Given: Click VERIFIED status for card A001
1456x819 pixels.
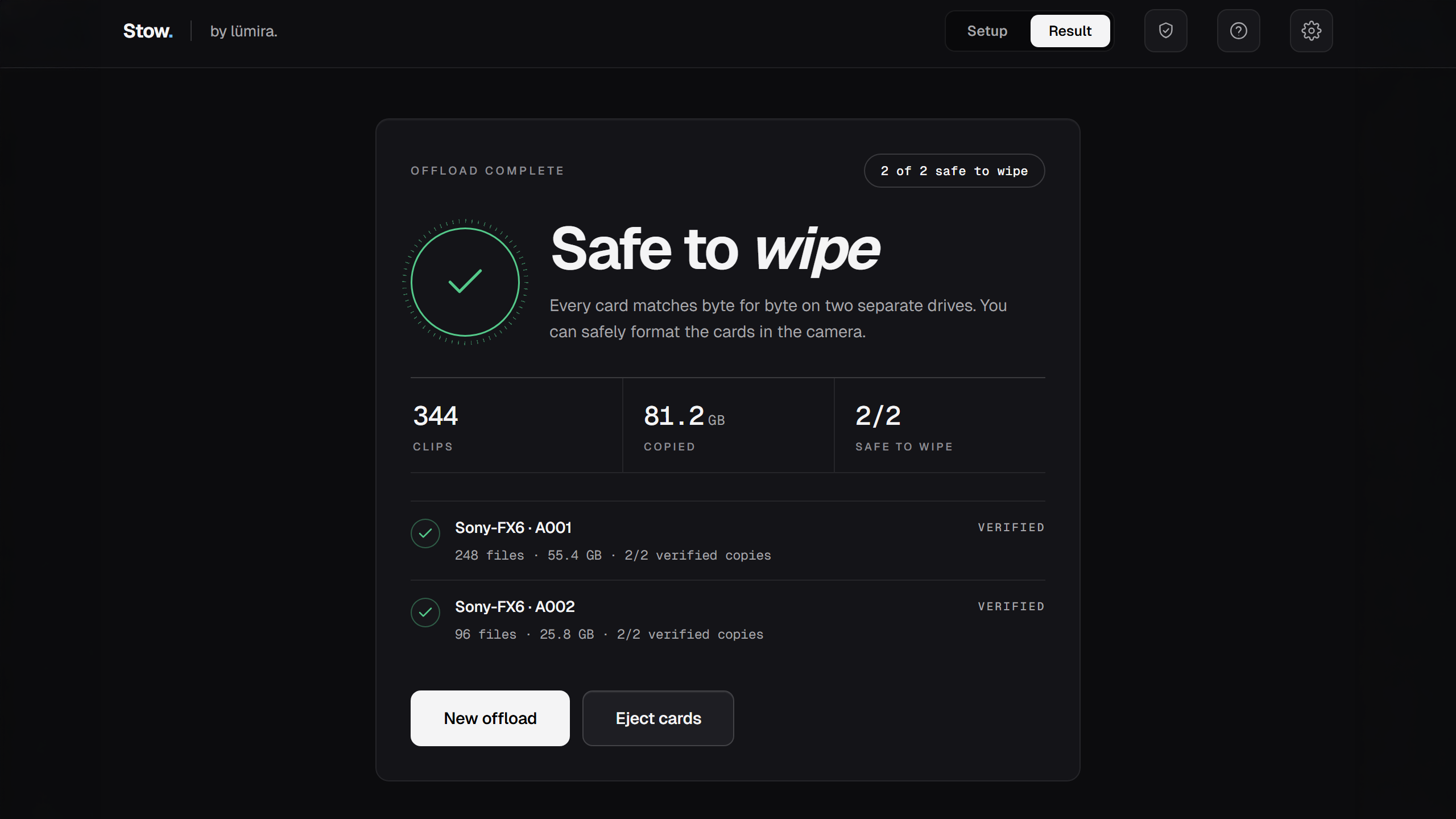Looking at the screenshot, I should coord(1011,528).
